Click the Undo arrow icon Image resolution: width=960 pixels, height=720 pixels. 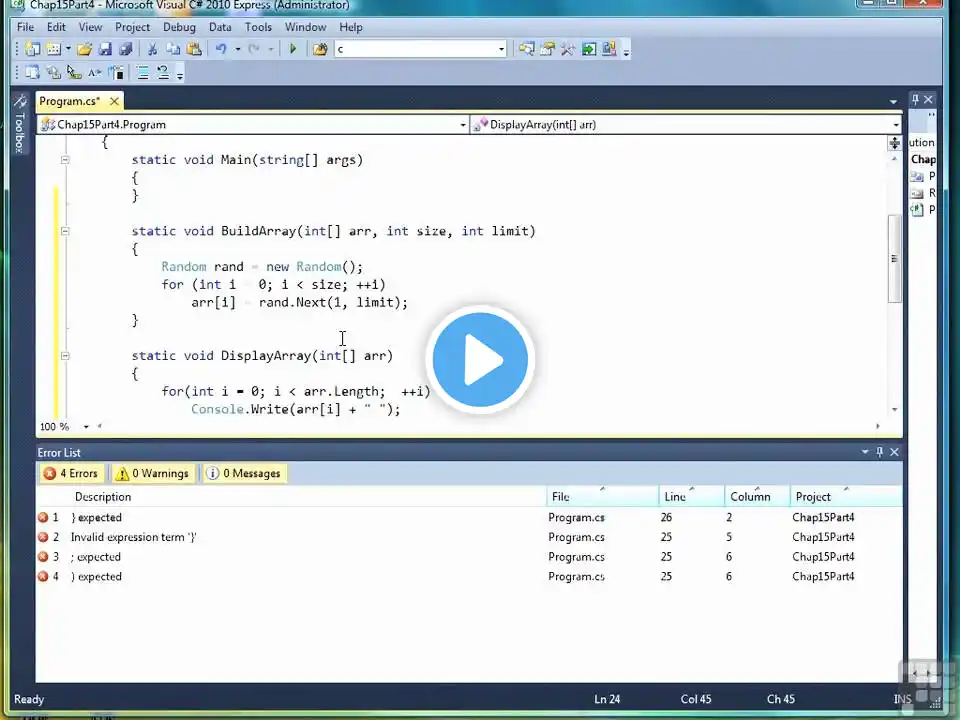(x=221, y=49)
